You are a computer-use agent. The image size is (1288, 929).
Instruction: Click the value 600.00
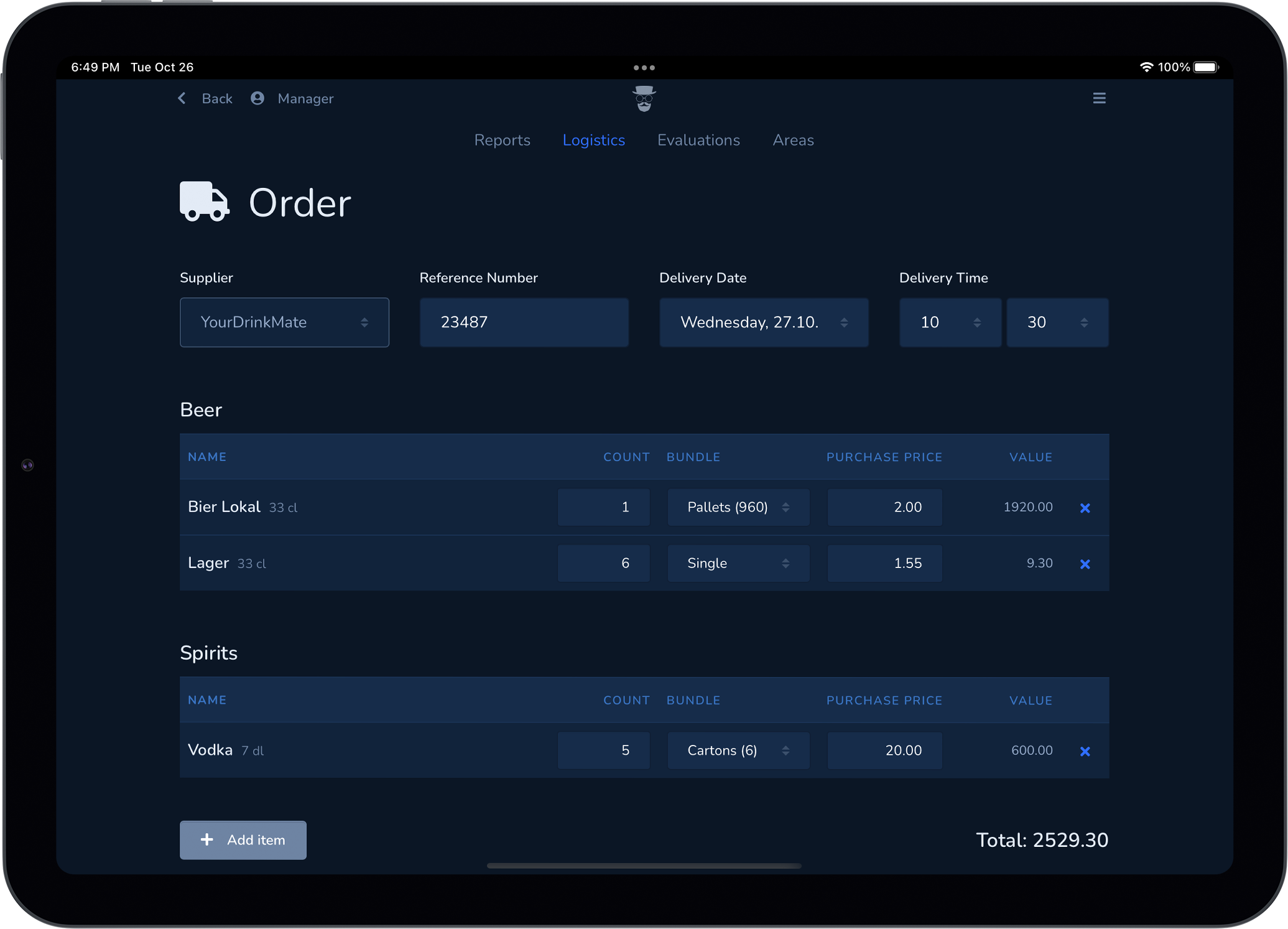[x=1032, y=750]
